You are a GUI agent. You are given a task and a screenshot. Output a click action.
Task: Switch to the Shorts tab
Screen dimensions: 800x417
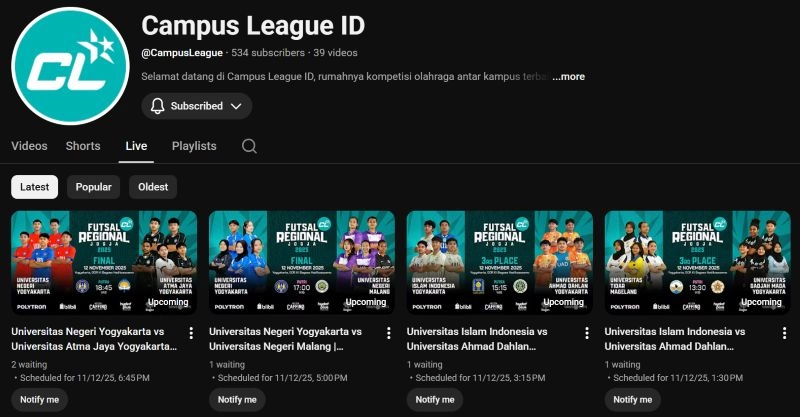(x=83, y=146)
